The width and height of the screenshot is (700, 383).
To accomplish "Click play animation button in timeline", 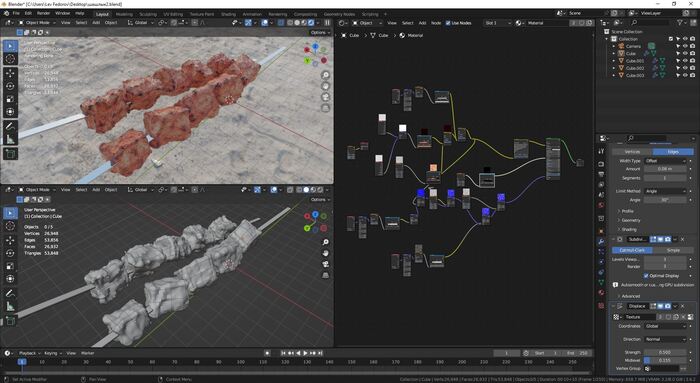I will [x=305, y=353].
